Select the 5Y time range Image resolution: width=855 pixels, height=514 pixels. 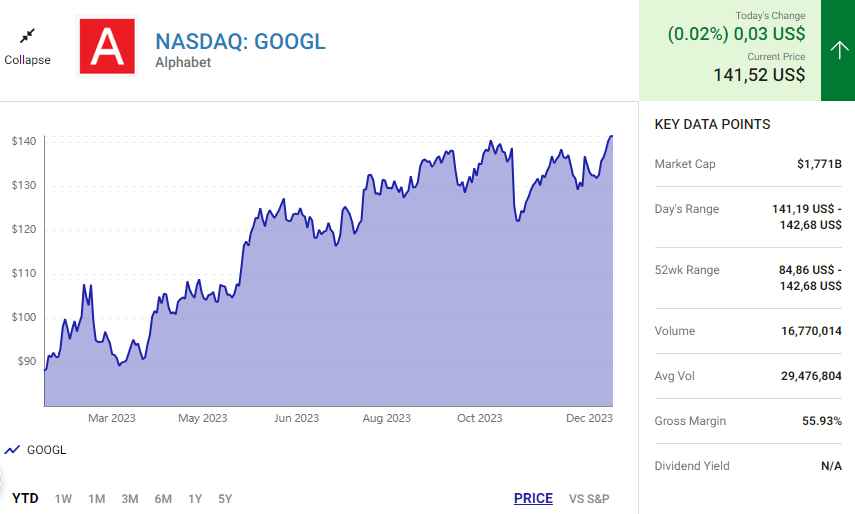(225, 498)
